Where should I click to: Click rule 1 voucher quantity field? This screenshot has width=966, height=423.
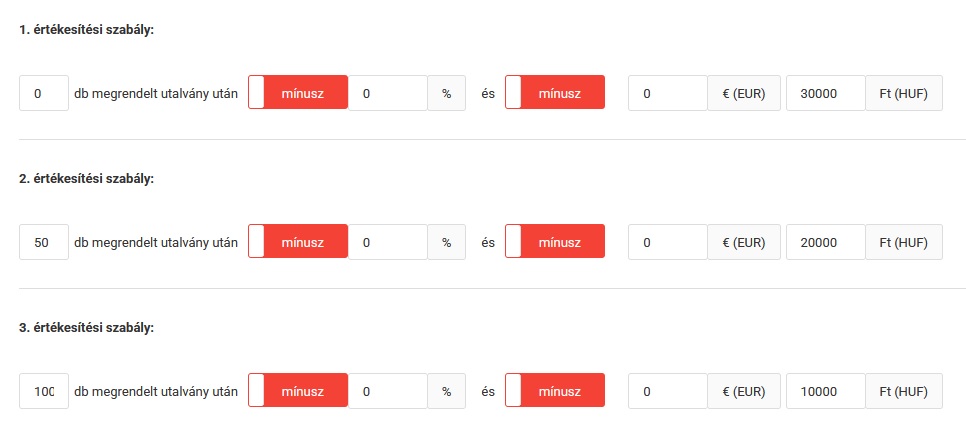point(44,93)
